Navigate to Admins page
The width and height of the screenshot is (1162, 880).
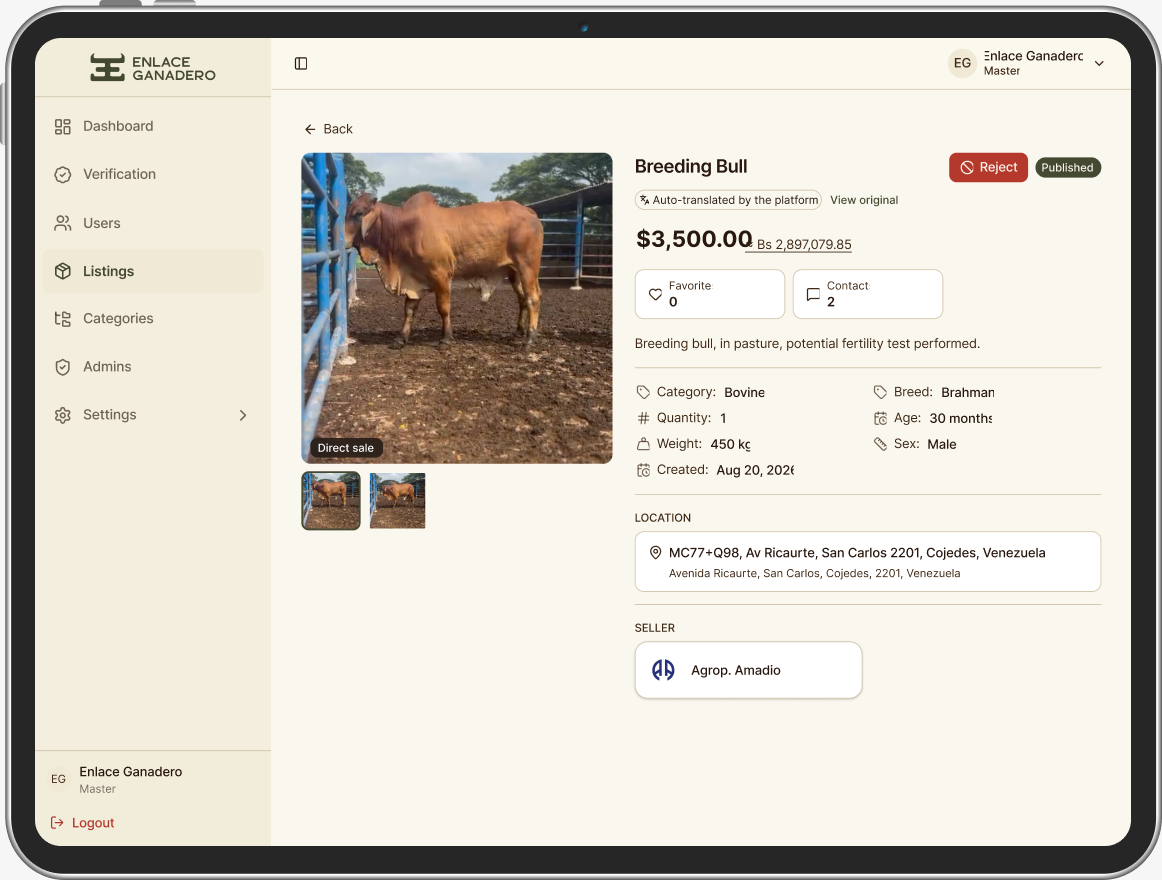pos(153,367)
